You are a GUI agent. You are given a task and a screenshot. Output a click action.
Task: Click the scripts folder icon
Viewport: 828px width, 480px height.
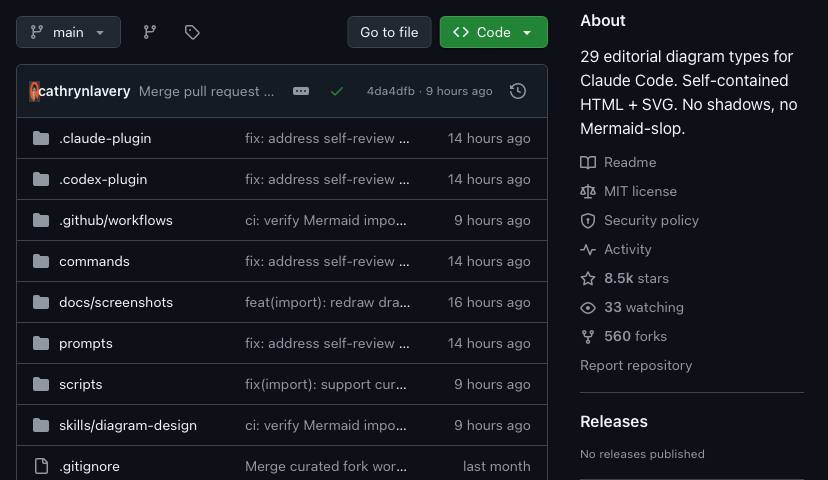pos(41,384)
